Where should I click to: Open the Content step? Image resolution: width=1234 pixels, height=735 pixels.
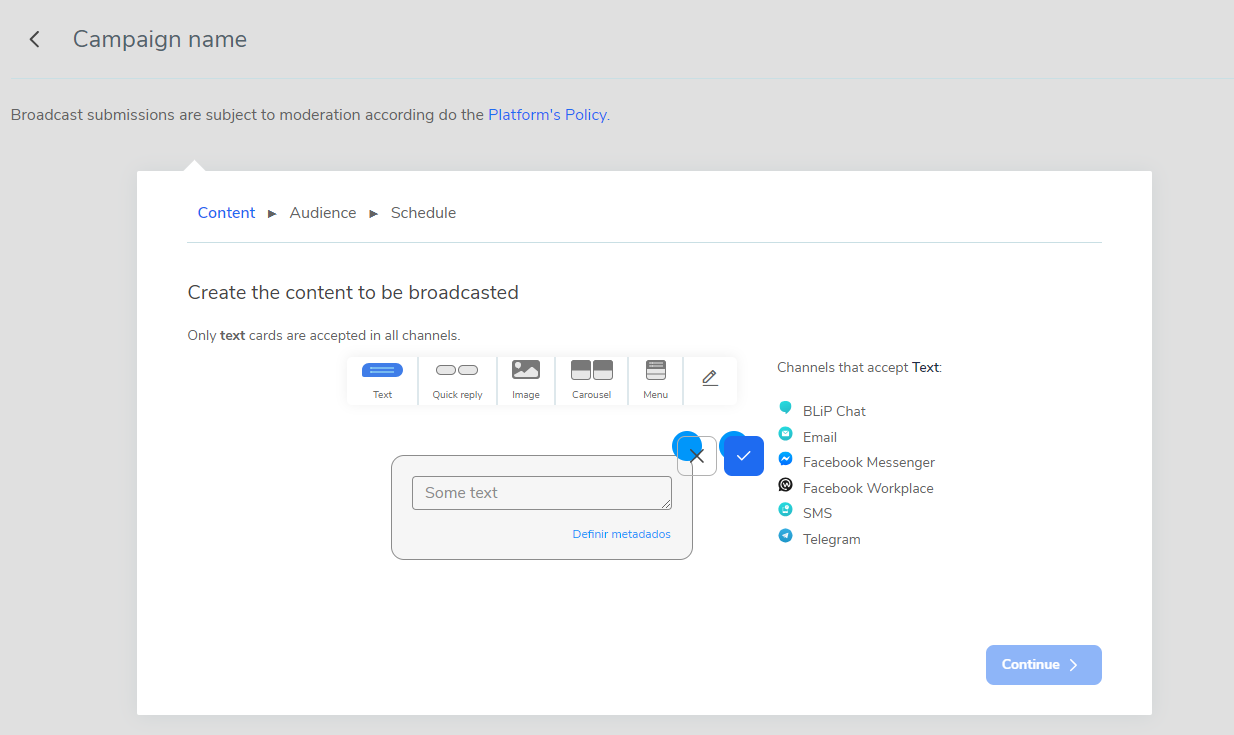(x=226, y=213)
